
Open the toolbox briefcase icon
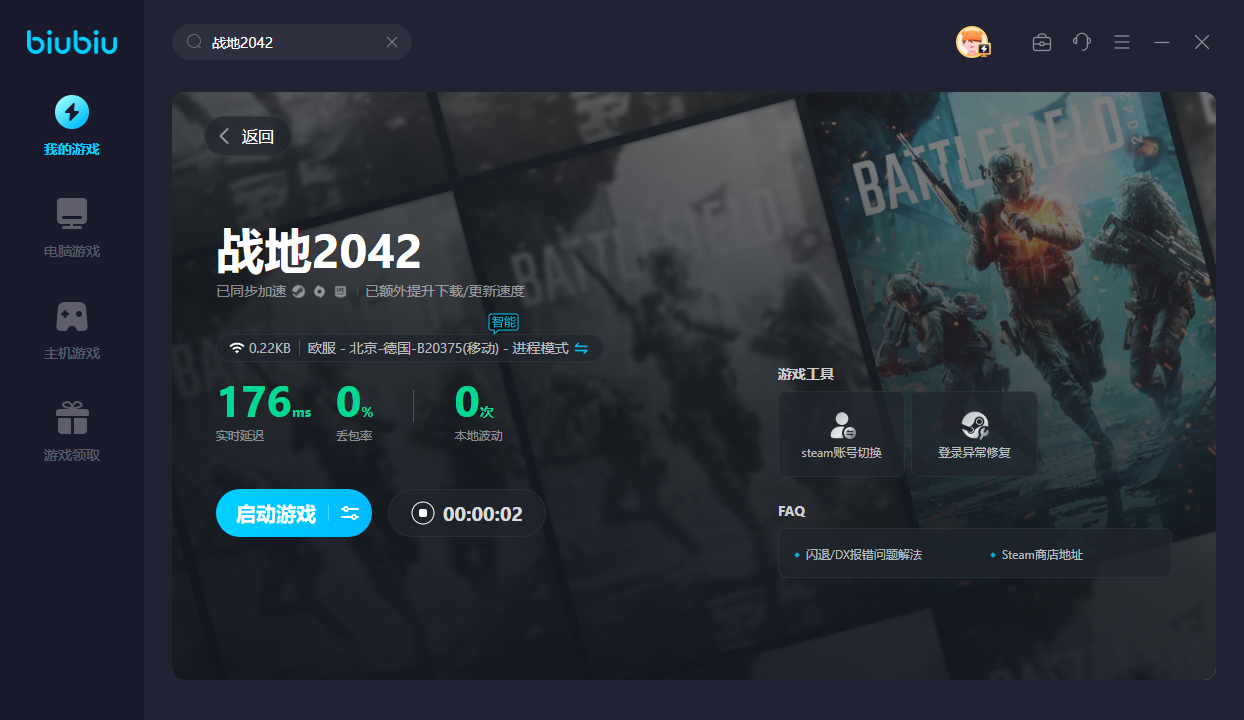point(1042,42)
